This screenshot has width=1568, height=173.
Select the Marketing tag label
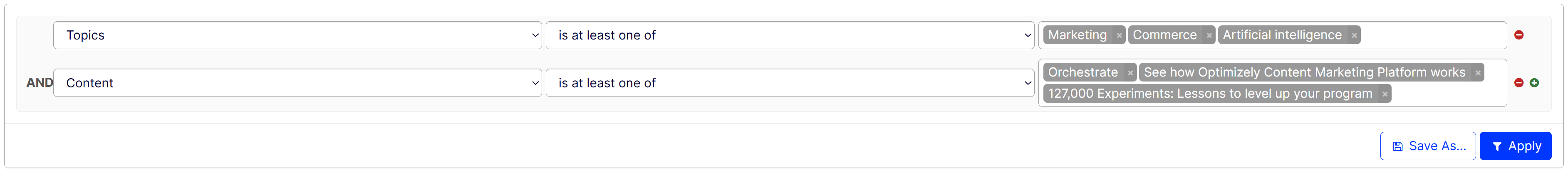coord(1077,35)
